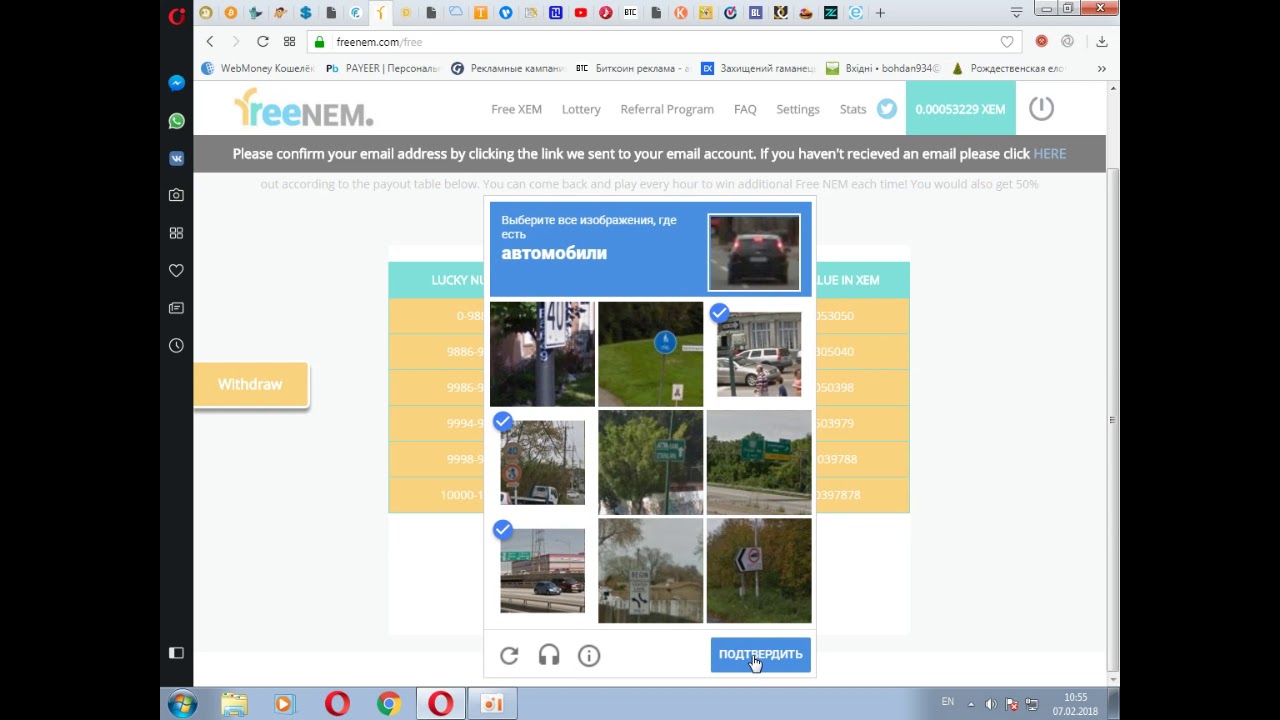
Task: Click the power logout icon
Action: coord(1041,108)
